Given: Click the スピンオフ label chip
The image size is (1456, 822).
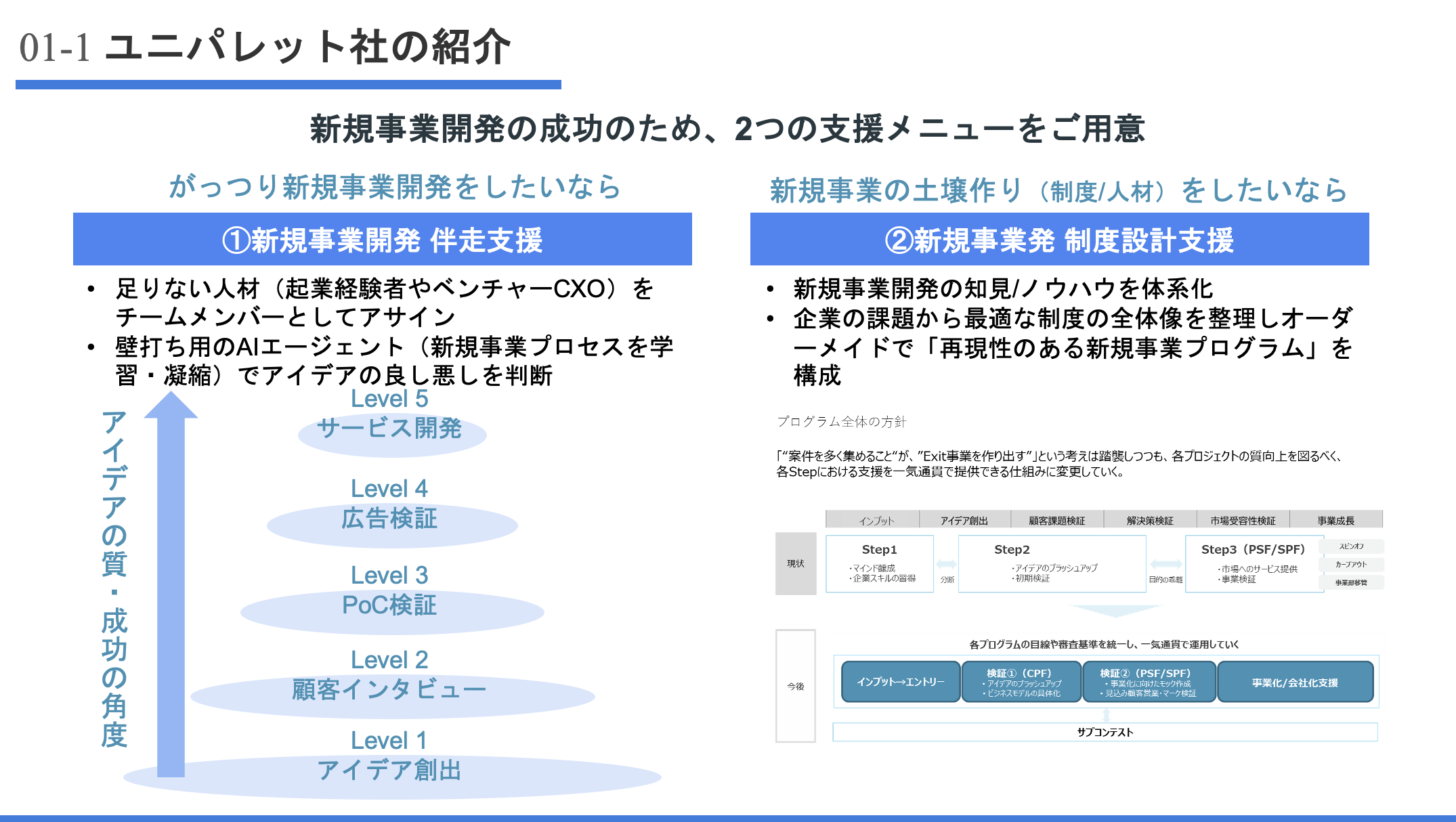Looking at the screenshot, I should pos(1351,546).
